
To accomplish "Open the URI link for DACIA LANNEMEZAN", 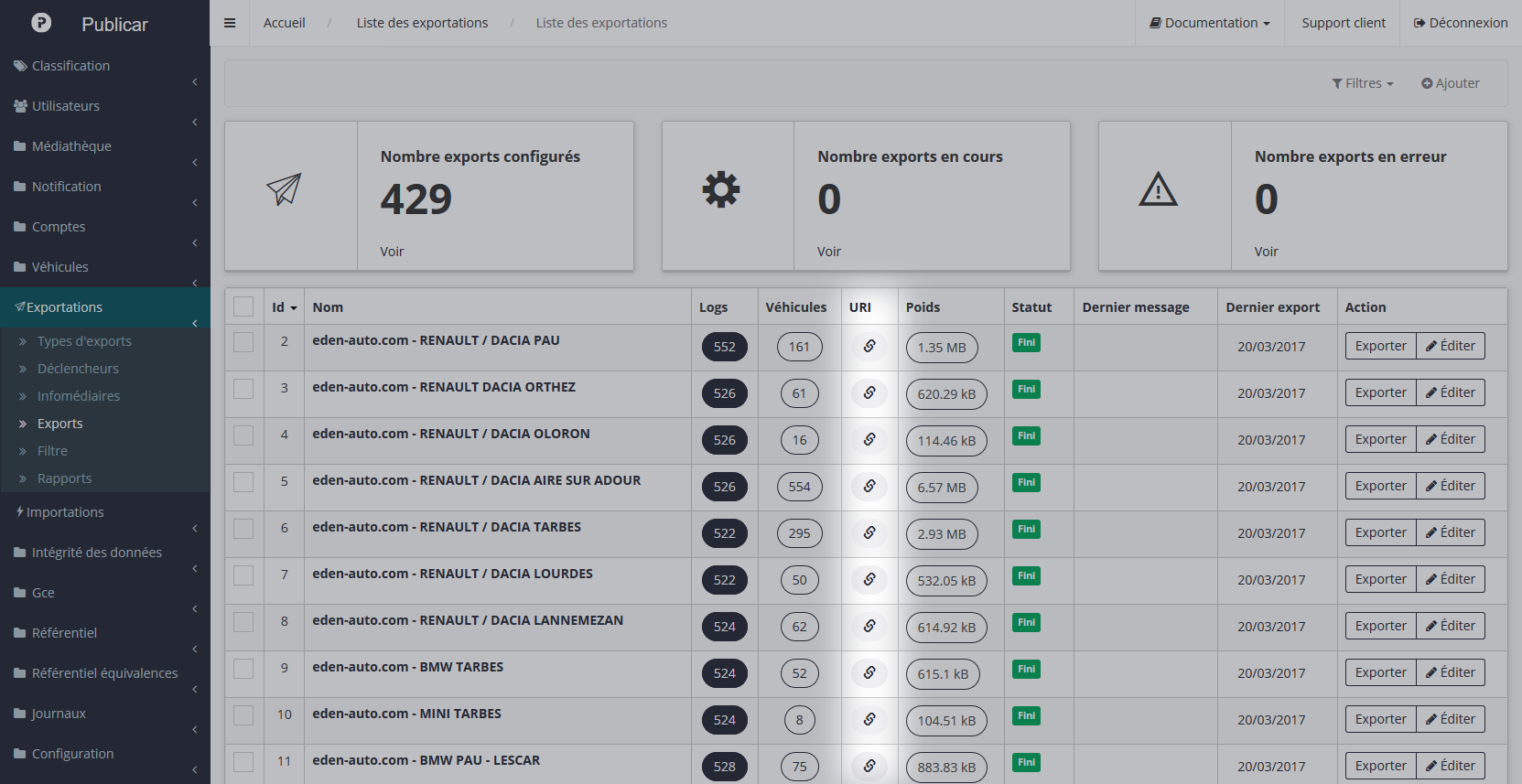I will click(x=869, y=626).
